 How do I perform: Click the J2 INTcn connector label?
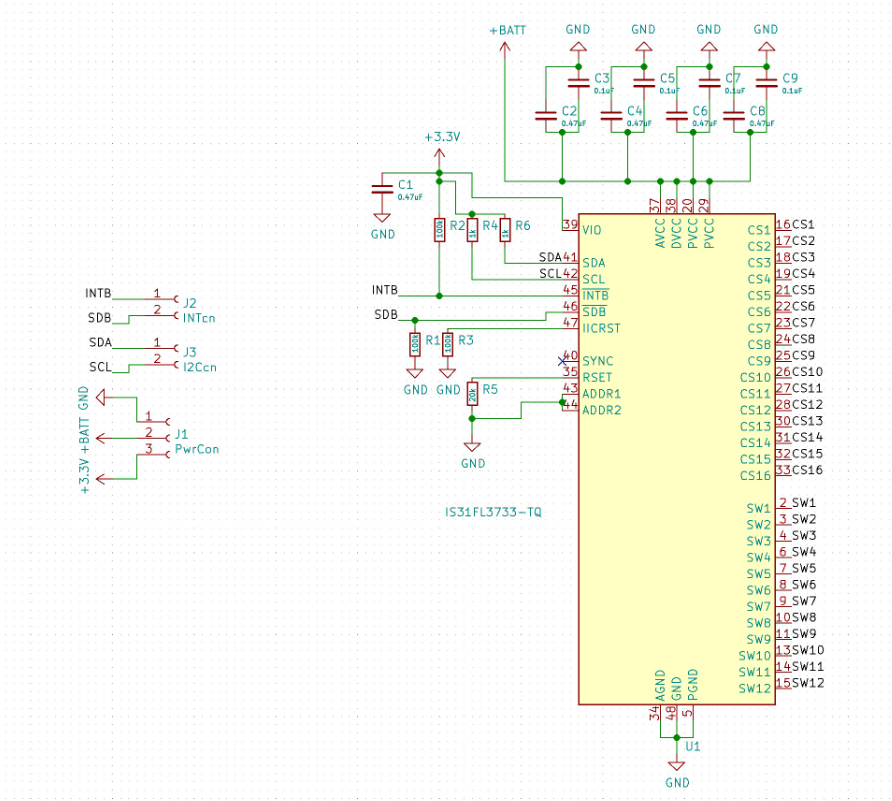coord(199,318)
